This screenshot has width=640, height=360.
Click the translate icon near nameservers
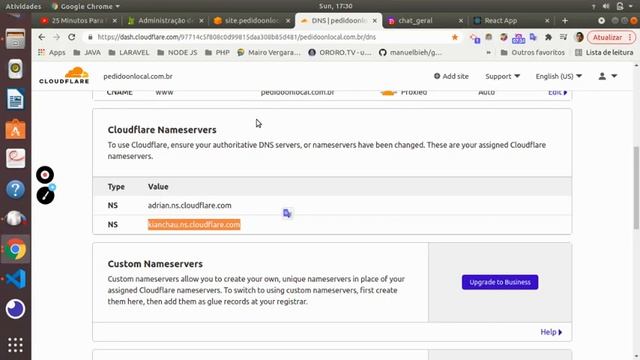287,213
